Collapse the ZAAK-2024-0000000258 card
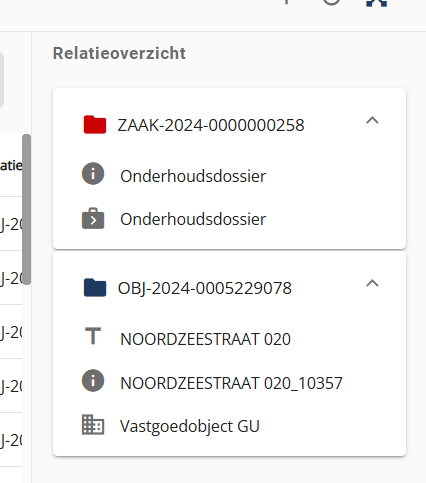The height and width of the screenshot is (483, 426). click(372, 120)
